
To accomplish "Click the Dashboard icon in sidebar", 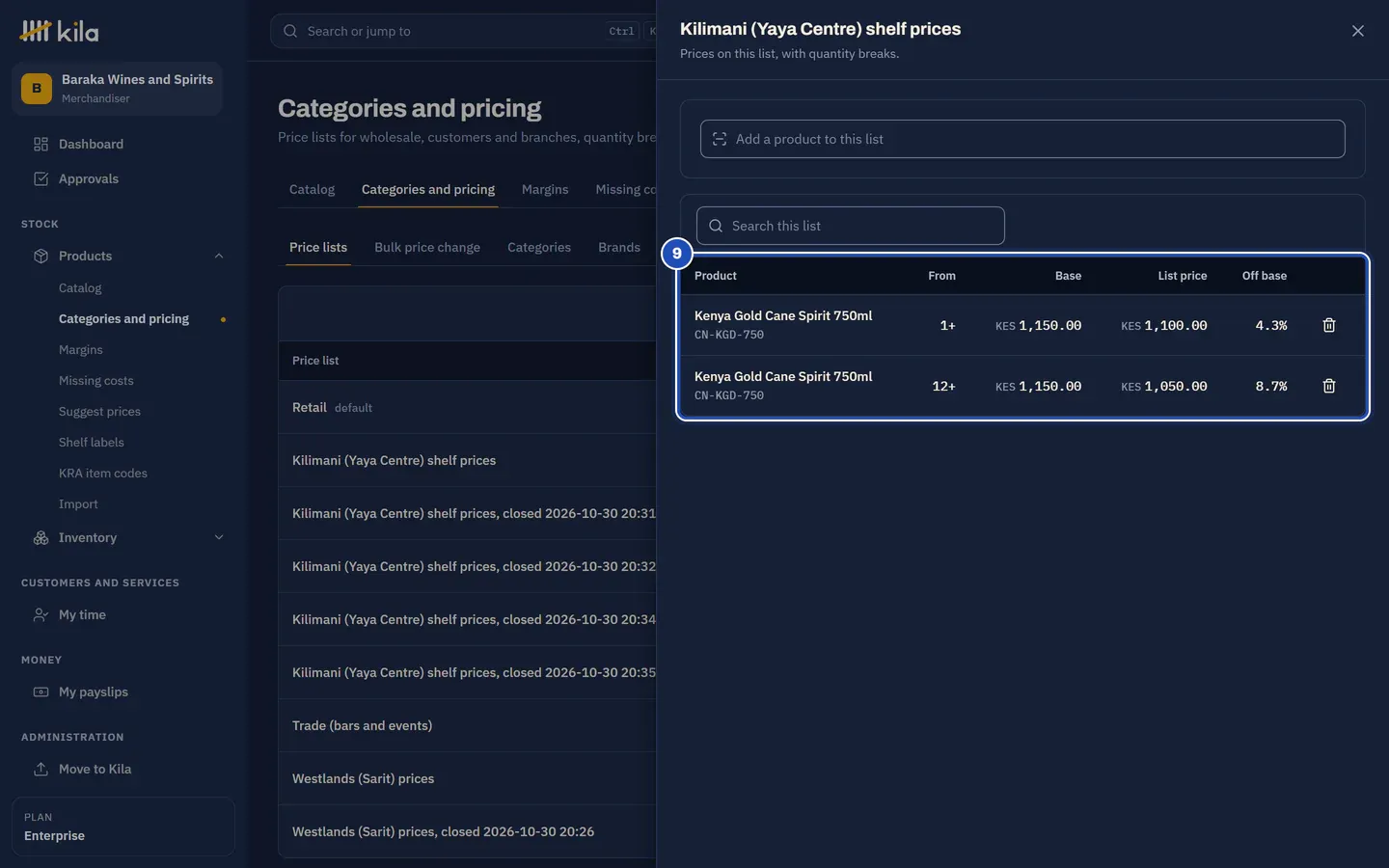I will click(41, 144).
